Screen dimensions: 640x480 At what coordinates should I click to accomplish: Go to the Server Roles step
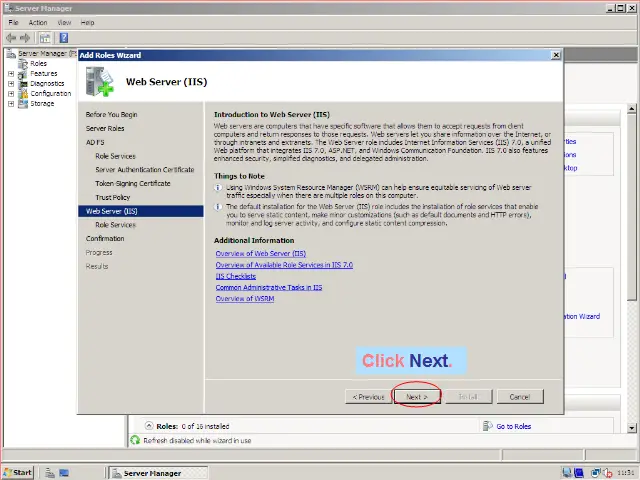[x=105, y=129]
